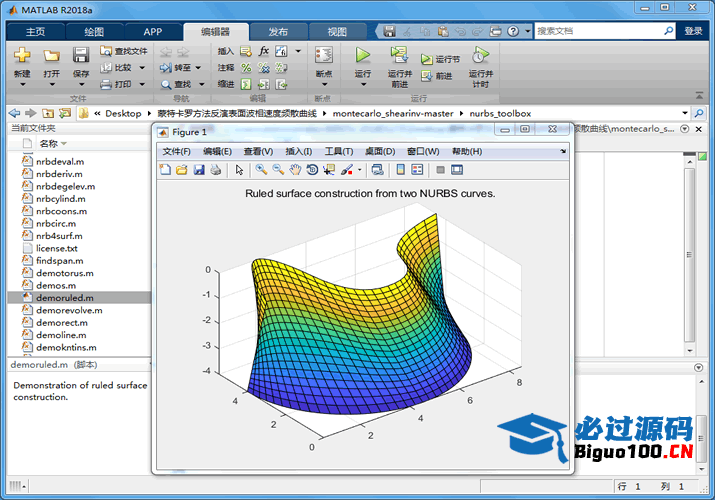
Task: Open the Print (打印) dropdown arrow
Action: tap(142, 84)
